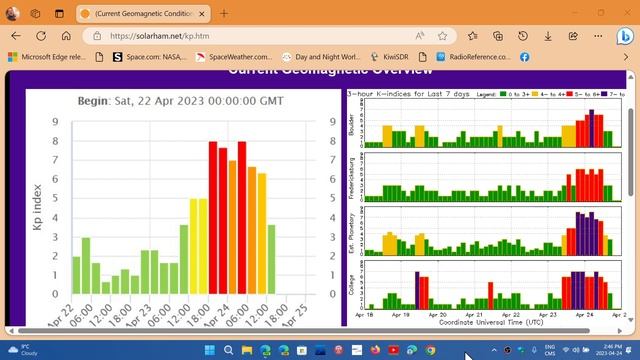Open the Read aloud option
The width and height of the screenshot is (640, 360).
click(x=420, y=36)
